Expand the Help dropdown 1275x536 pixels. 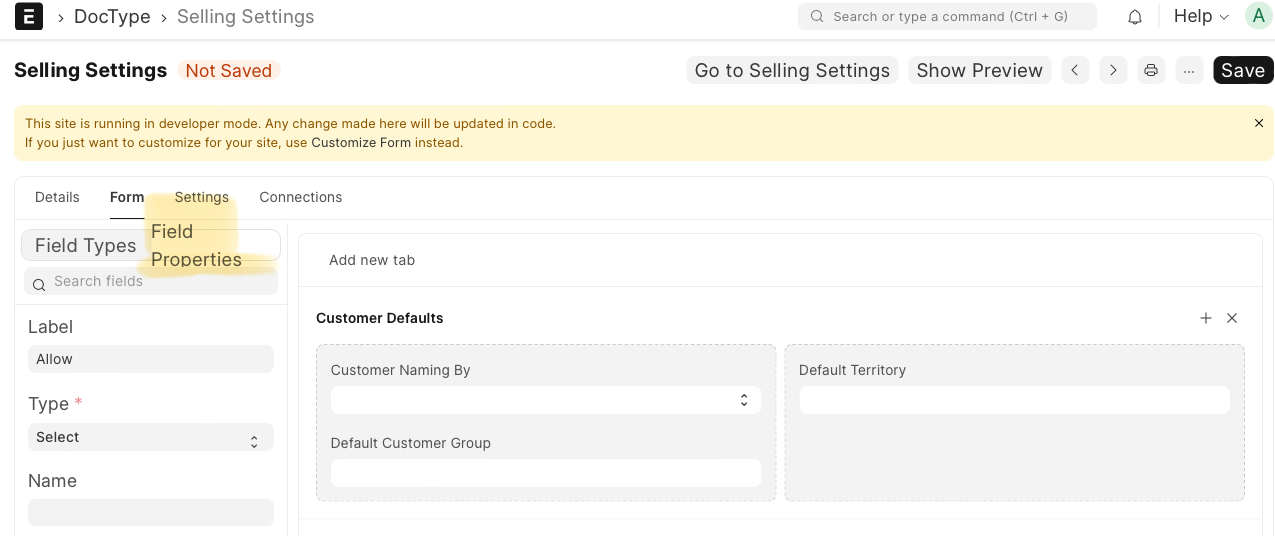click(1200, 16)
